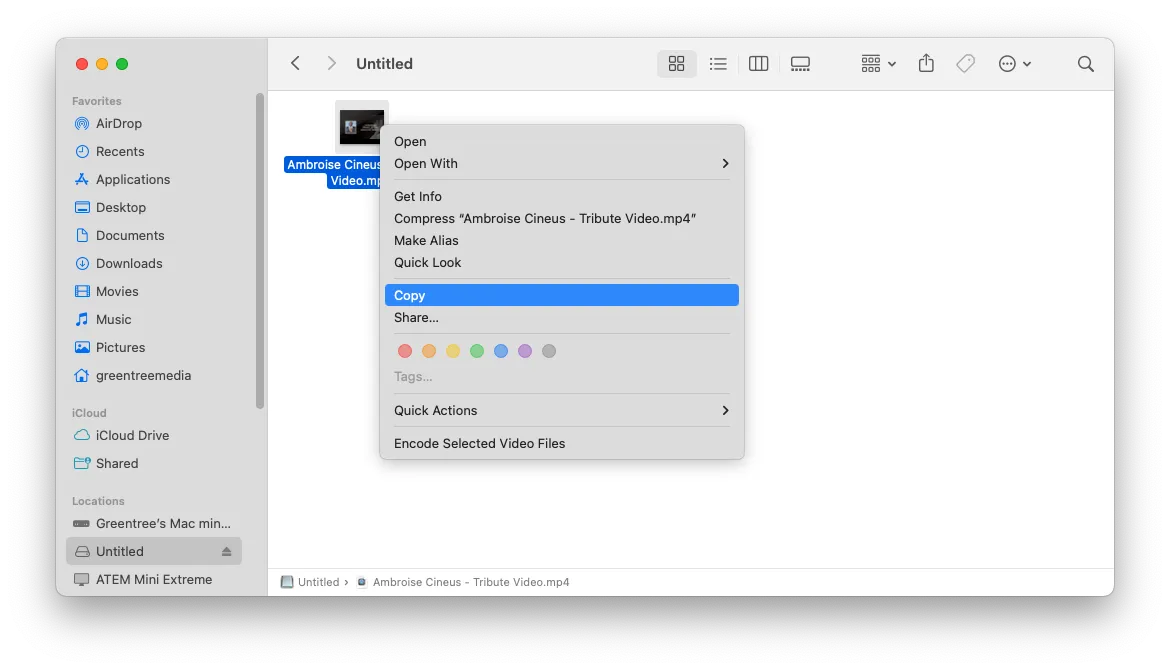The width and height of the screenshot is (1170, 670).
Task: Choose Open from the context menu
Action: [x=562, y=141]
